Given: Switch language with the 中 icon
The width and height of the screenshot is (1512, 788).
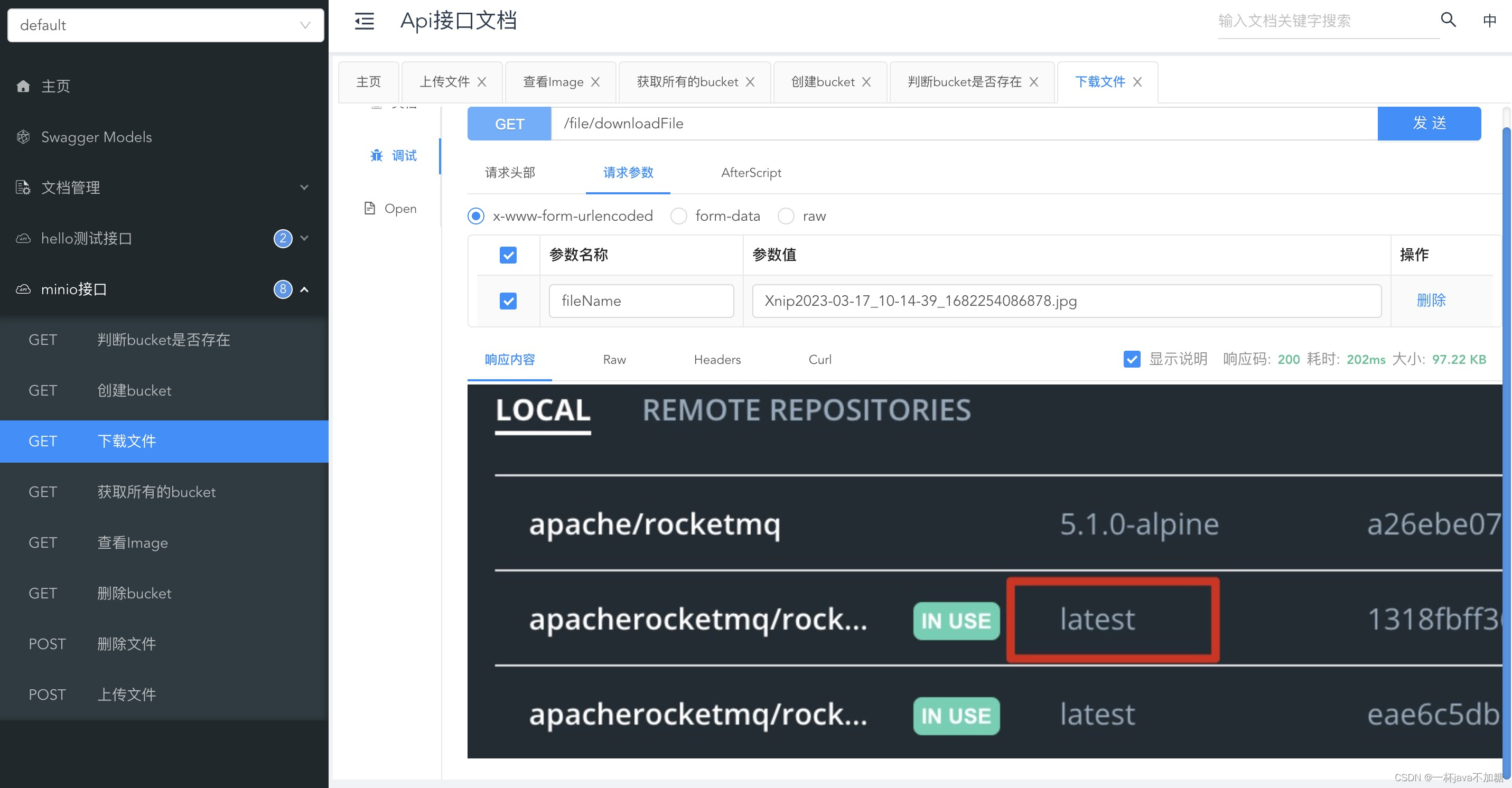Looking at the screenshot, I should click(x=1489, y=21).
